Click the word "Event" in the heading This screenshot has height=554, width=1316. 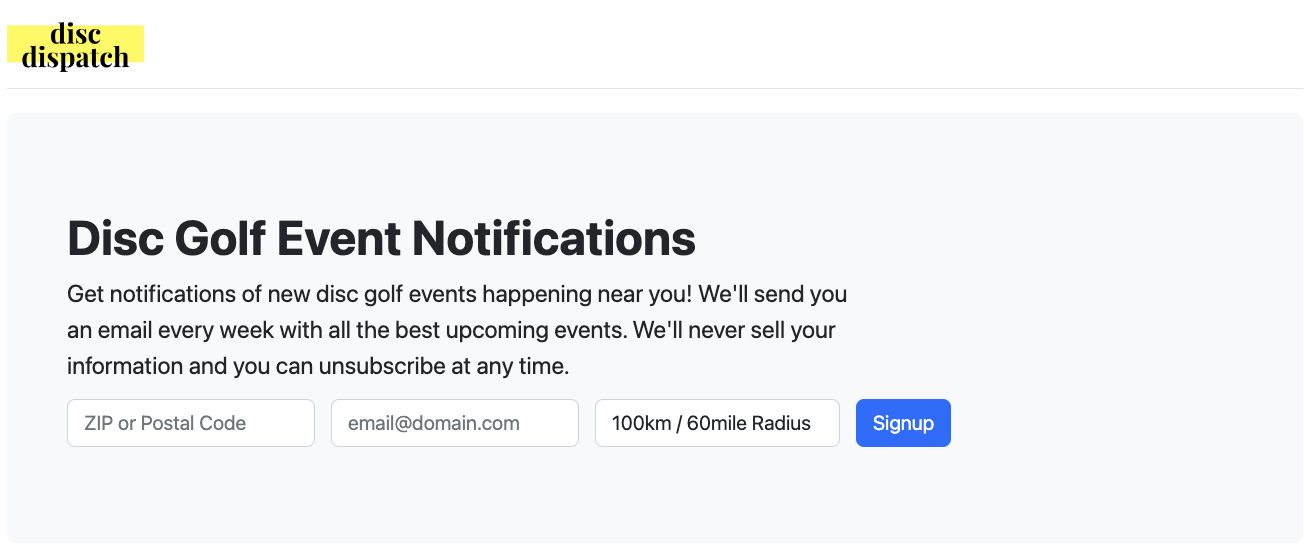click(338, 239)
